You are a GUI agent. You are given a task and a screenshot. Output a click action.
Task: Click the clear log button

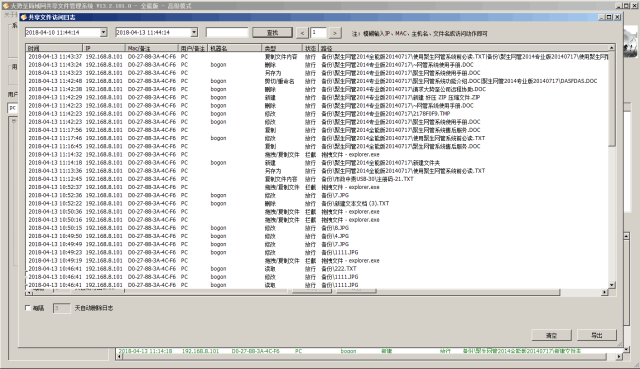click(x=551, y=335)
